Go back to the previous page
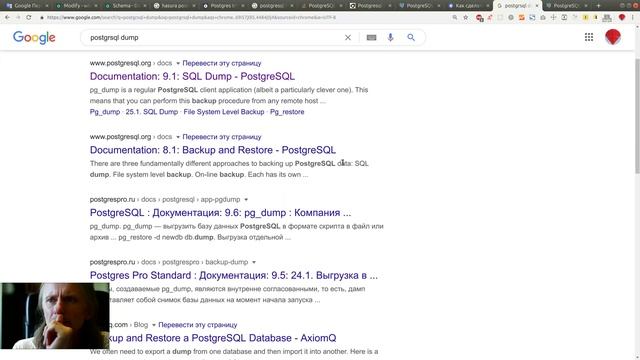This screenshot has height=360, width=640. point(7,18)
